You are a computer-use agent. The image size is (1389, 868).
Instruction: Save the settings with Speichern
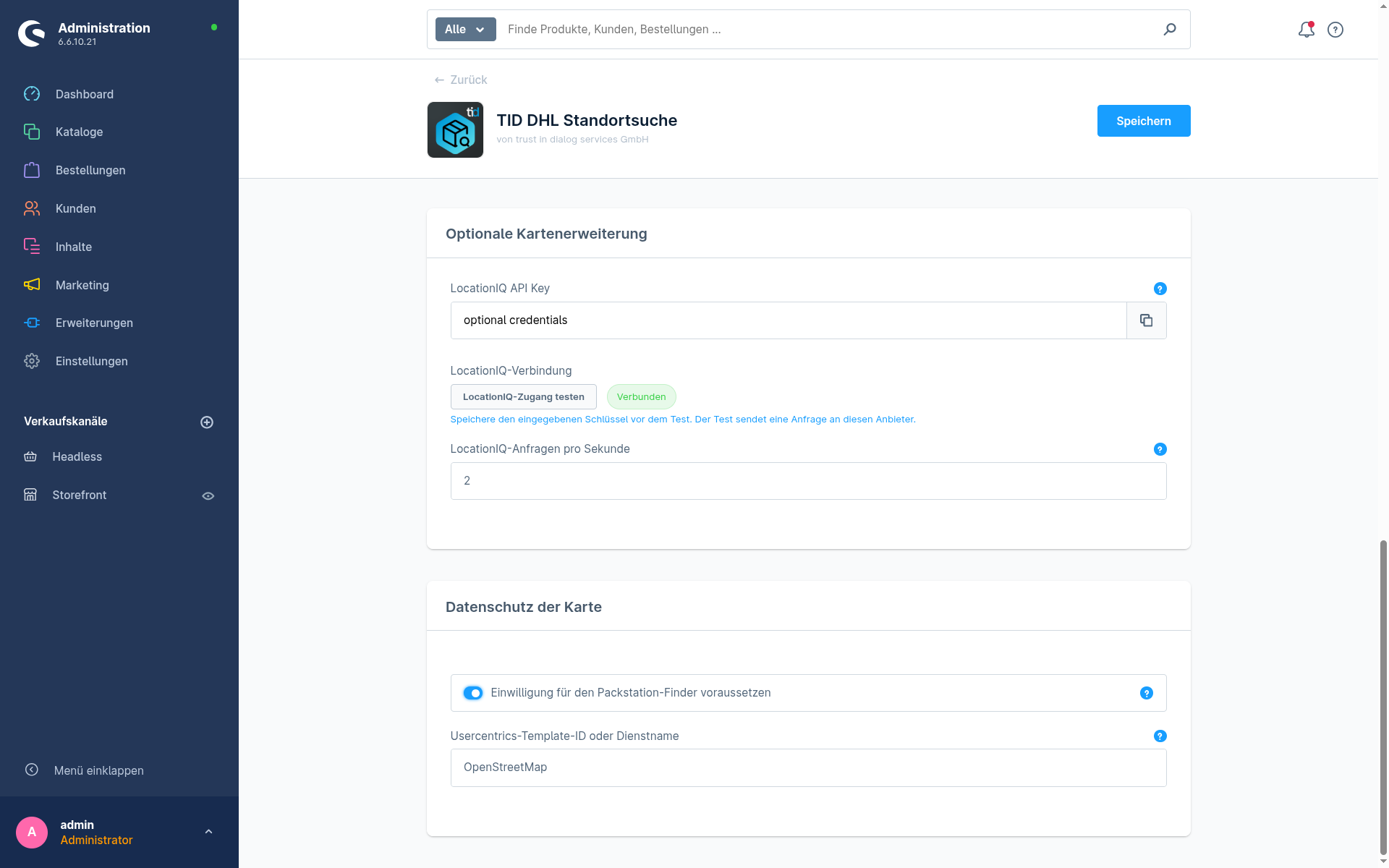click(1144, 121)
